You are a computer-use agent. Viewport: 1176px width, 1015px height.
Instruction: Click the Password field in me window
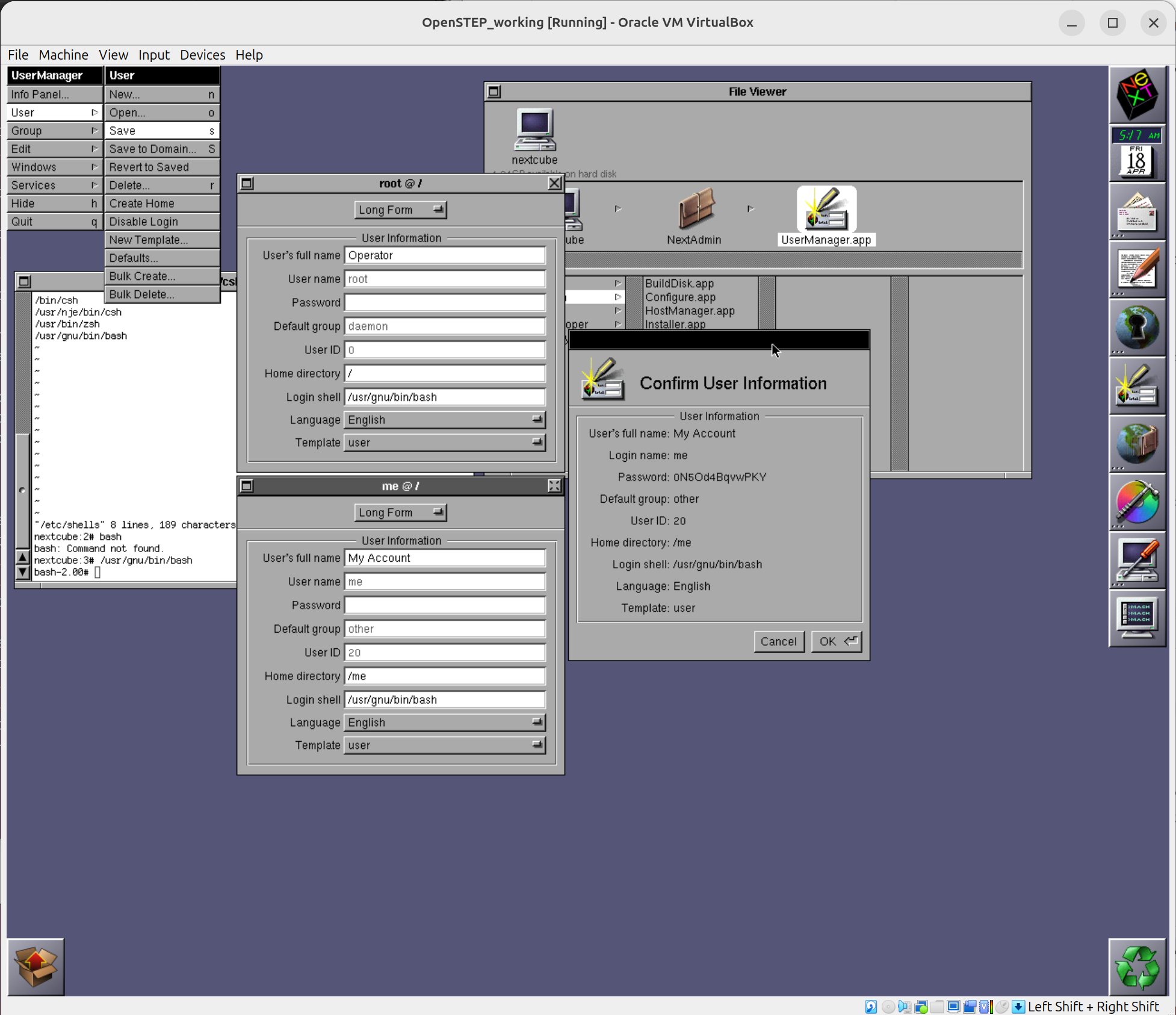click(x=445, y=606)
